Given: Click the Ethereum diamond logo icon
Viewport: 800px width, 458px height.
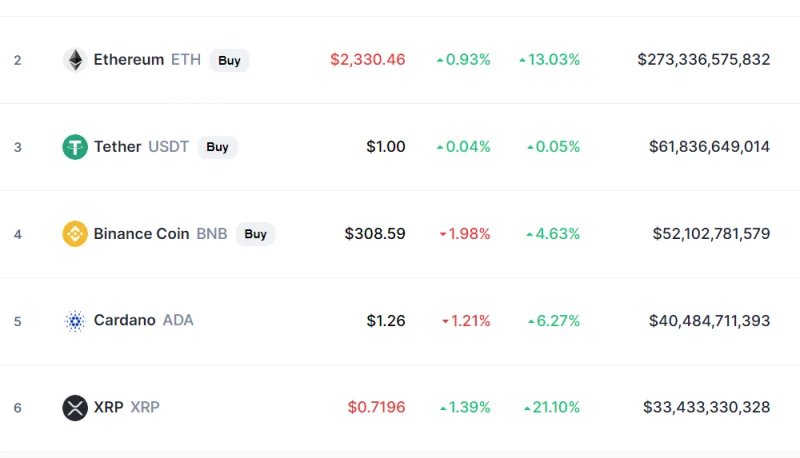Looking at the screenshot, I should coord(75,60).
